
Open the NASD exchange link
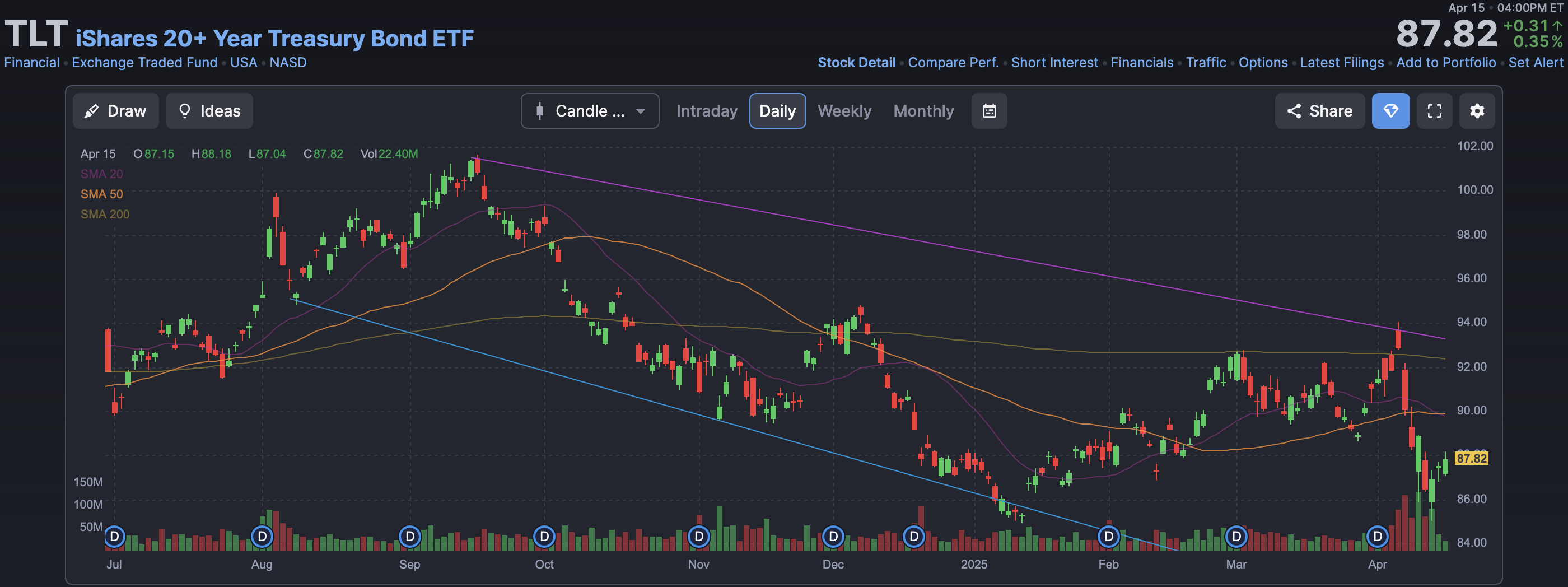point(288,63)
